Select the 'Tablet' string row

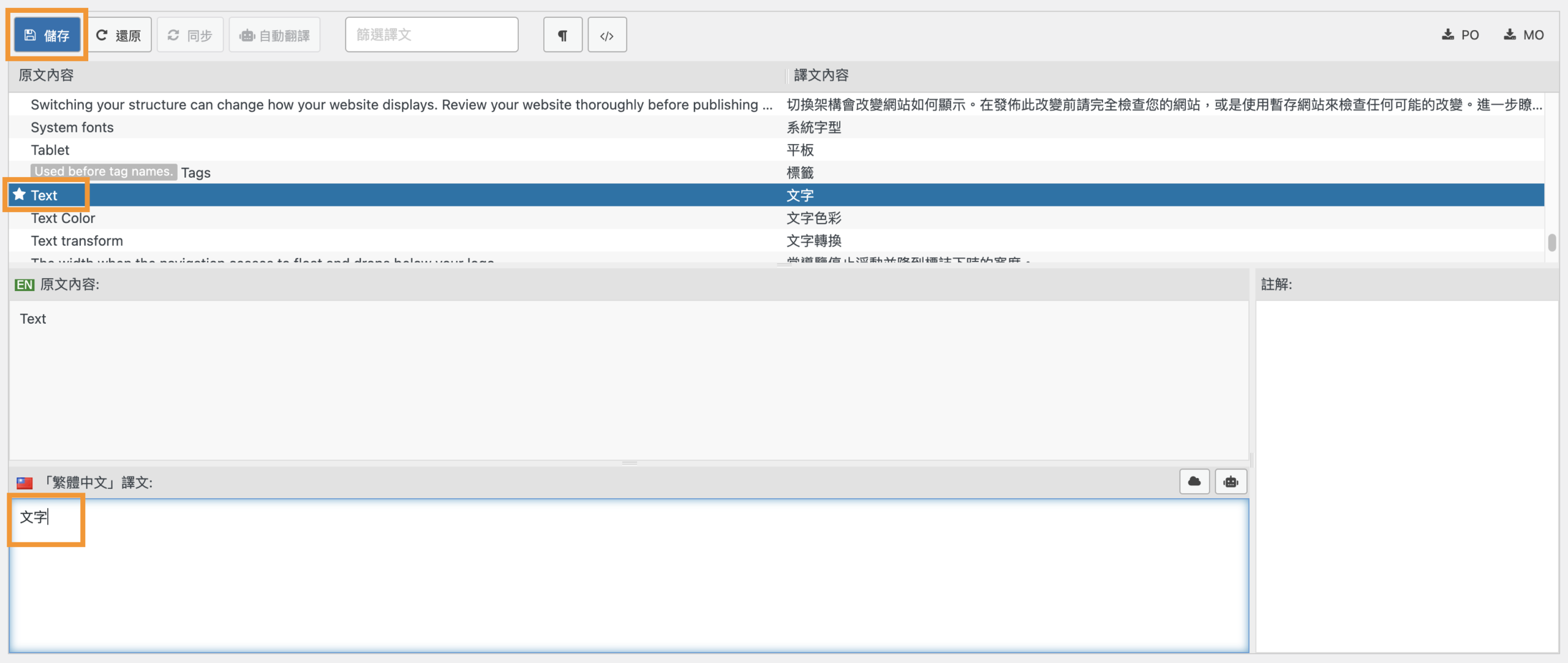50,150
